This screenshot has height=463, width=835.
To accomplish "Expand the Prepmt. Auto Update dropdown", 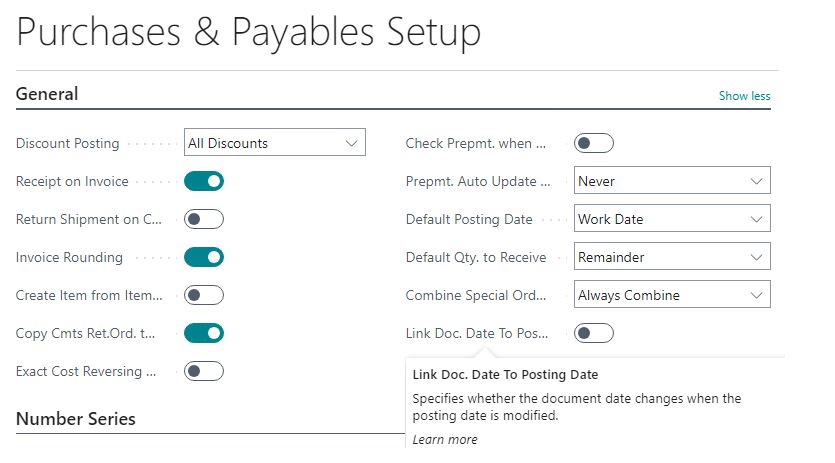I will point(672,181).
